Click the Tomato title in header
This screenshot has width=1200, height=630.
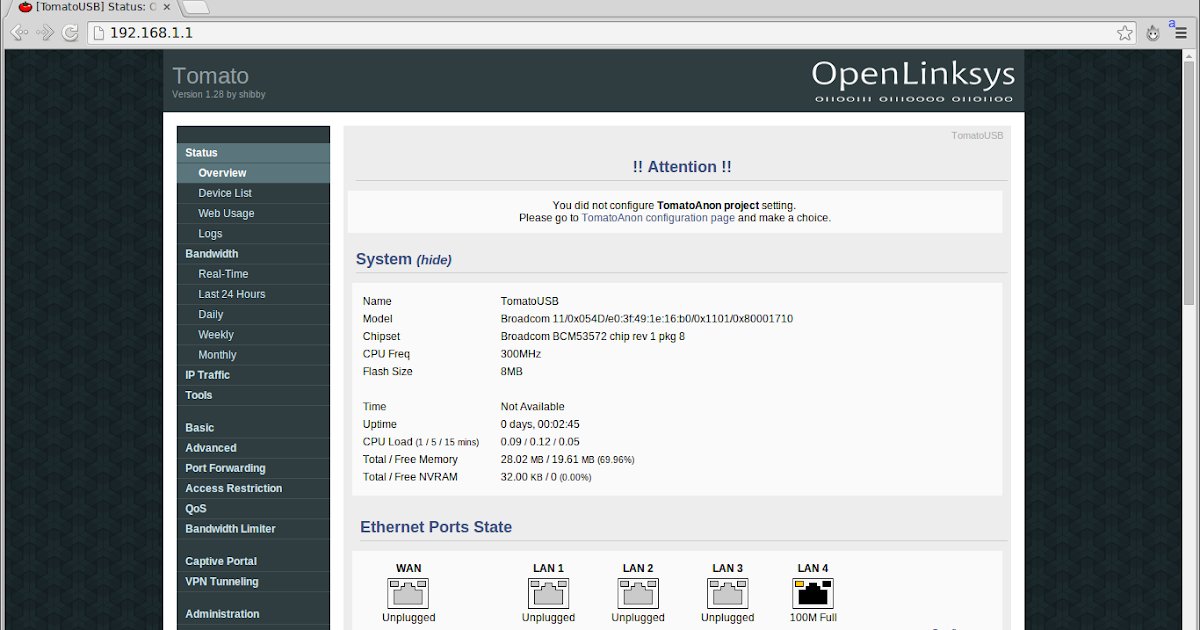[x=210, y=76]
